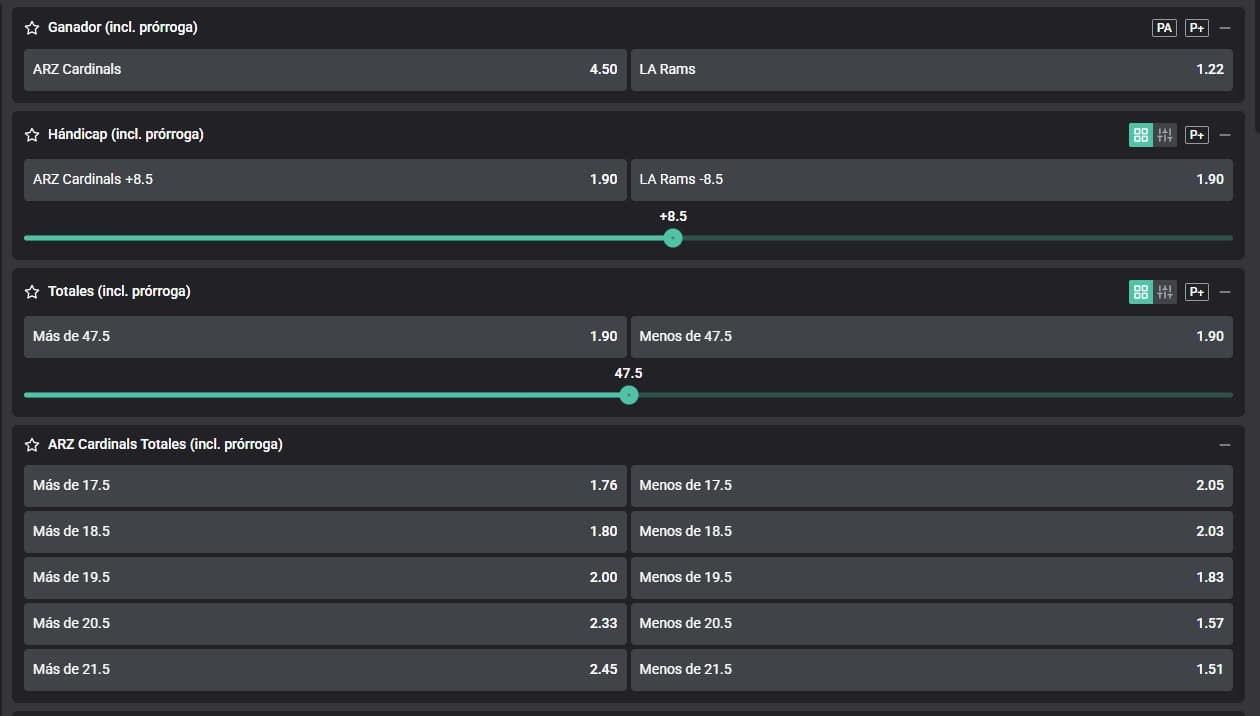Collapse the Hándicap market section

1225,135
